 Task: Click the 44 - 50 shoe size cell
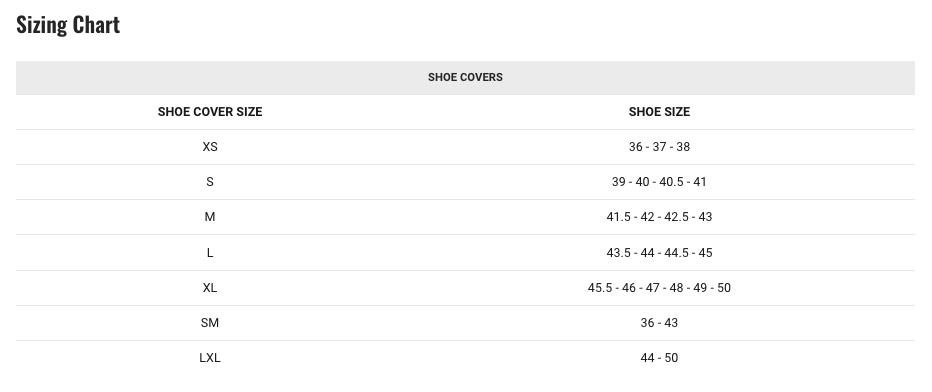point(659,358)
